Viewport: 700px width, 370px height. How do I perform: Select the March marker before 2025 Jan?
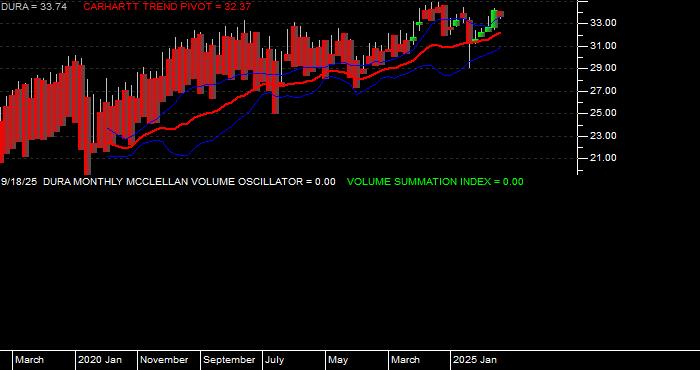click(x=405, y=360)
